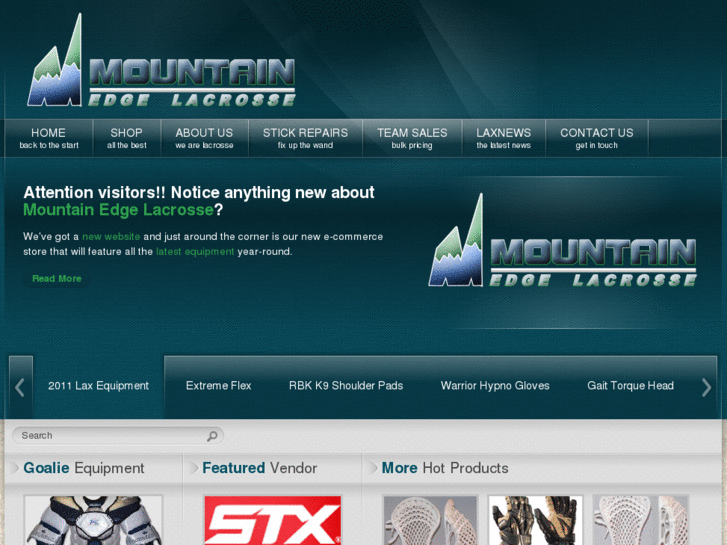This screenshot has height=545, width=727.
Task: Follow the 'new website' link
Action: pos(111,237)
